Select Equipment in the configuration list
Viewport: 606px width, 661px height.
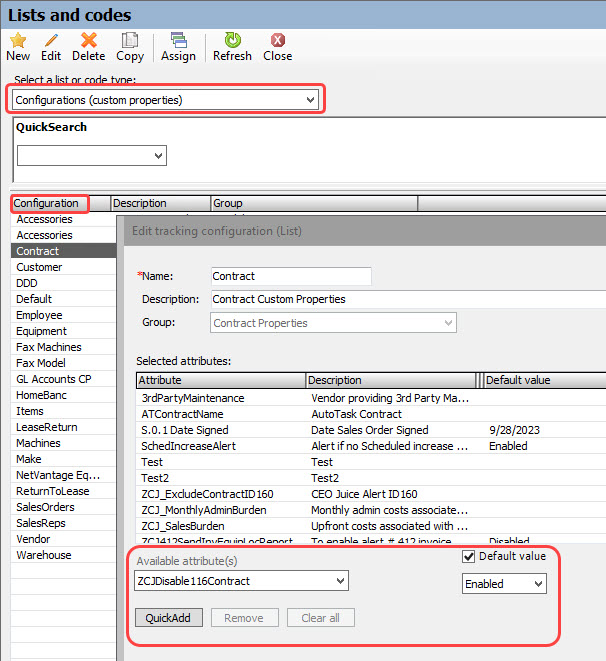(x=63, y=331)
